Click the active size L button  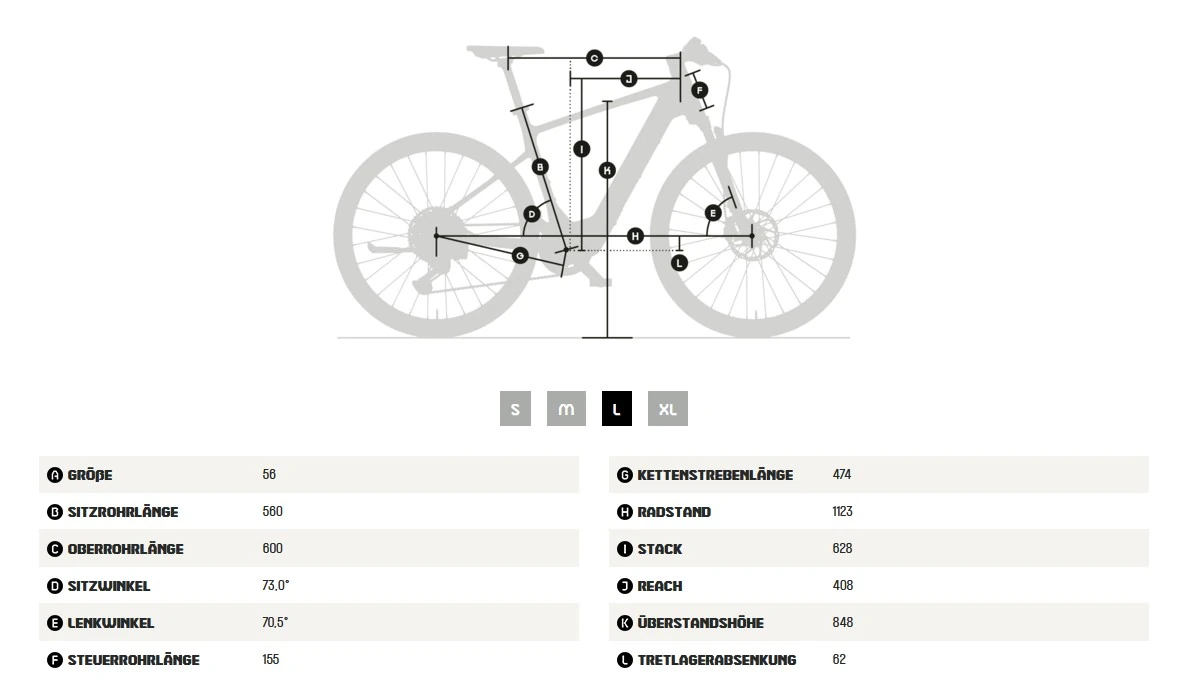(617, 408)
